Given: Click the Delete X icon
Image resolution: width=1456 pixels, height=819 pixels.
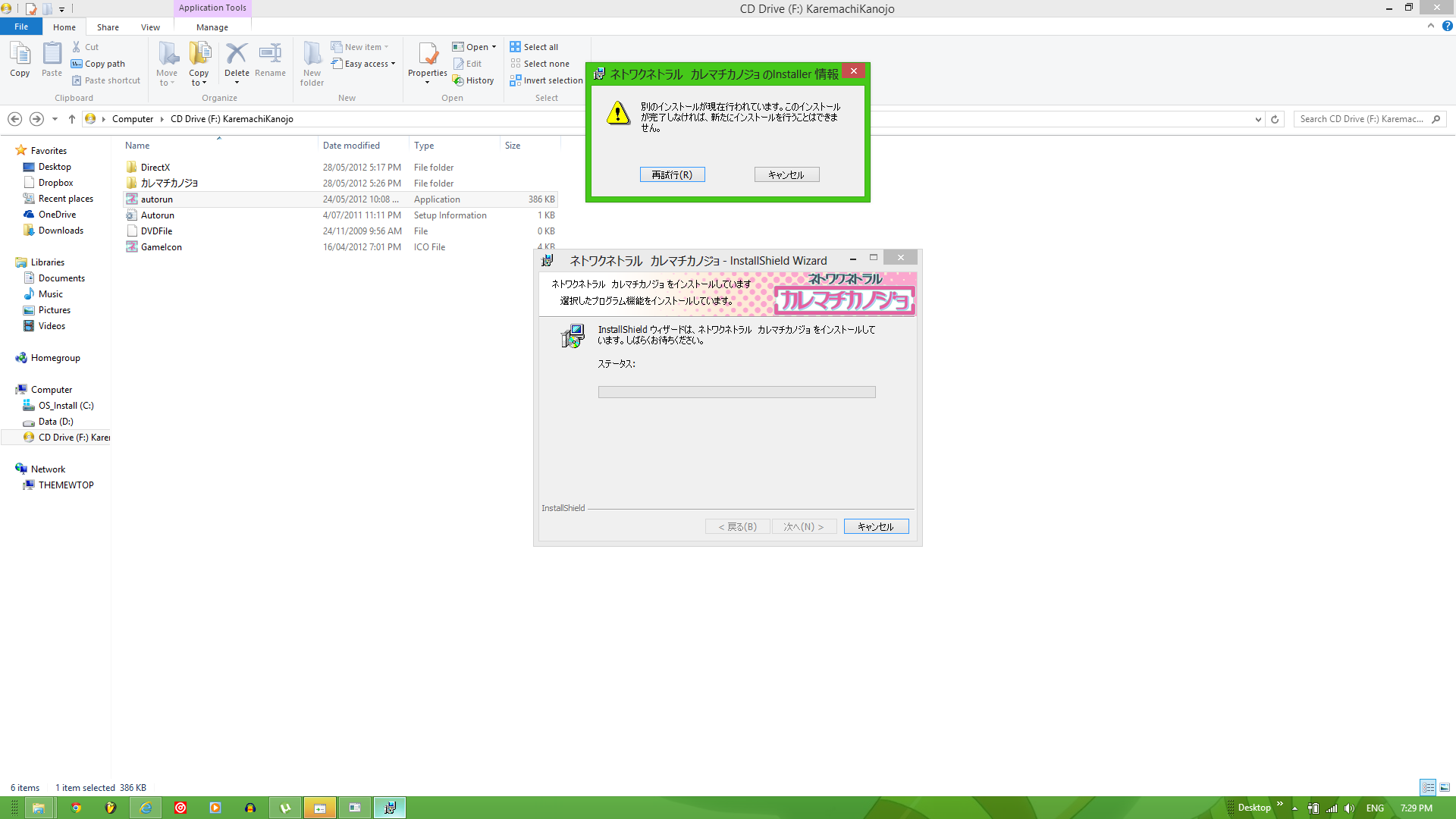Looking at the screenshot, I should 237,54.
